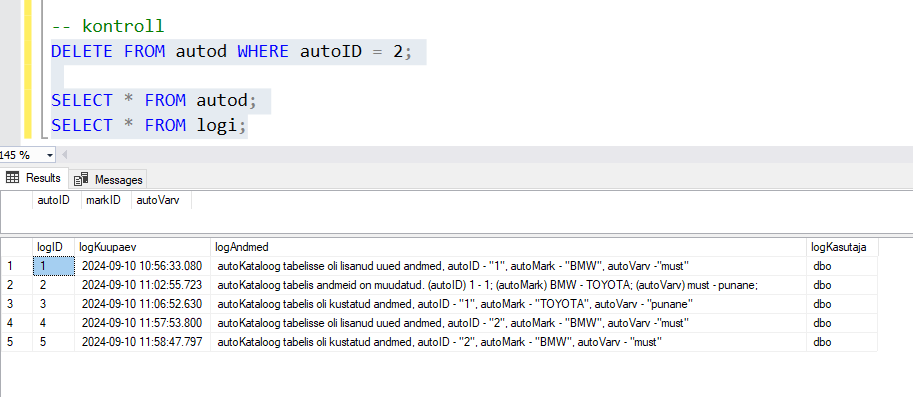Screen dimensions: 913x397
Task: Place cursor in SELECT * FROM logi line
Action: pos(149,125)
